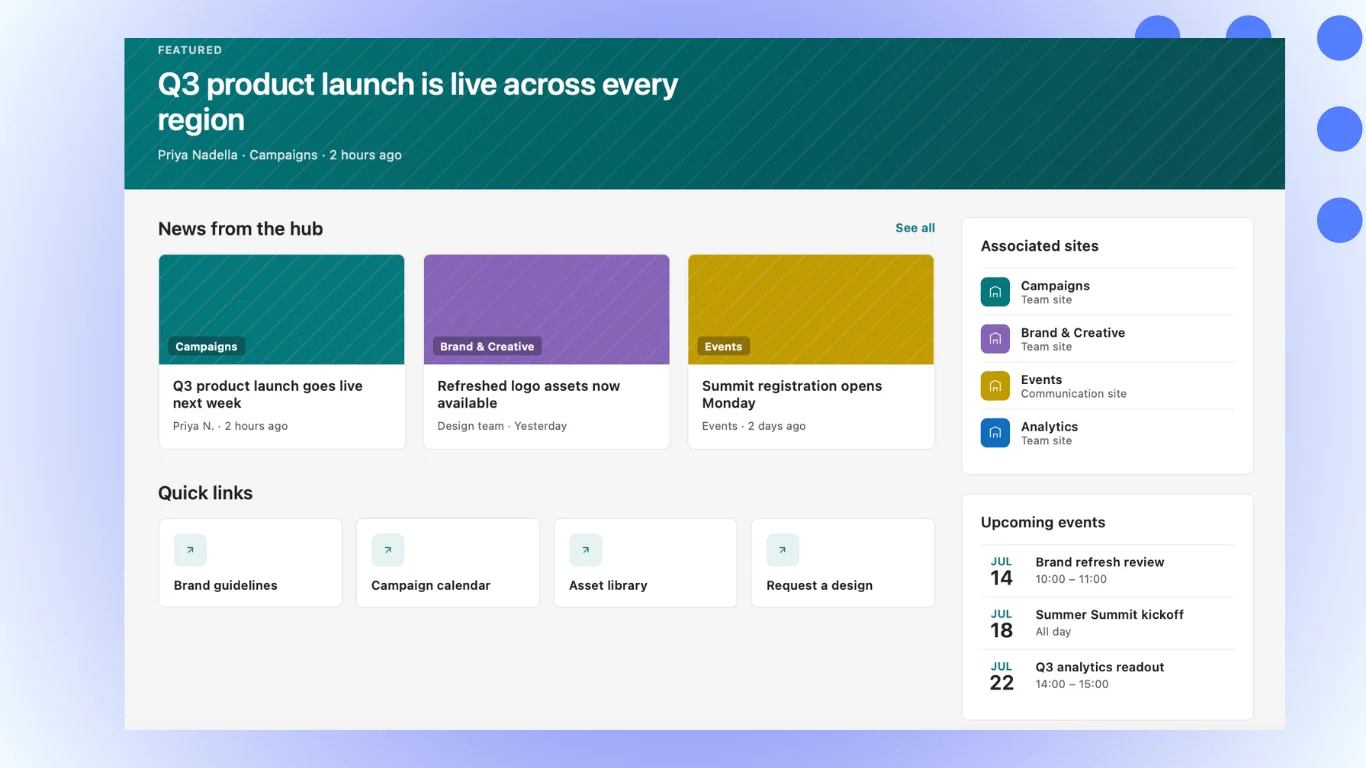Click the Asset library arrow icon
1366x768 pixels.
585,550
